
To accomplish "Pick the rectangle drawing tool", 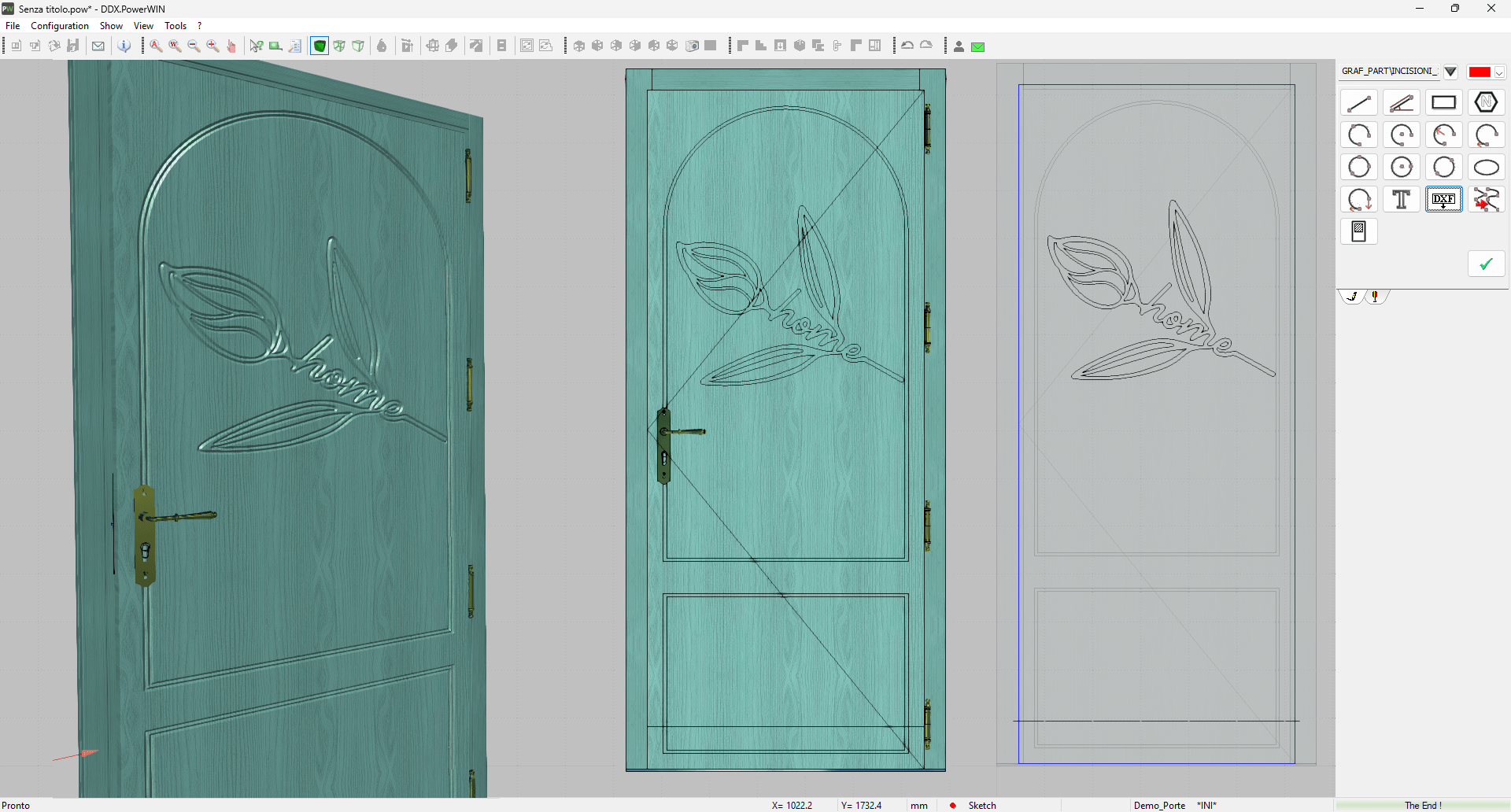I will tap(1443, 103).
